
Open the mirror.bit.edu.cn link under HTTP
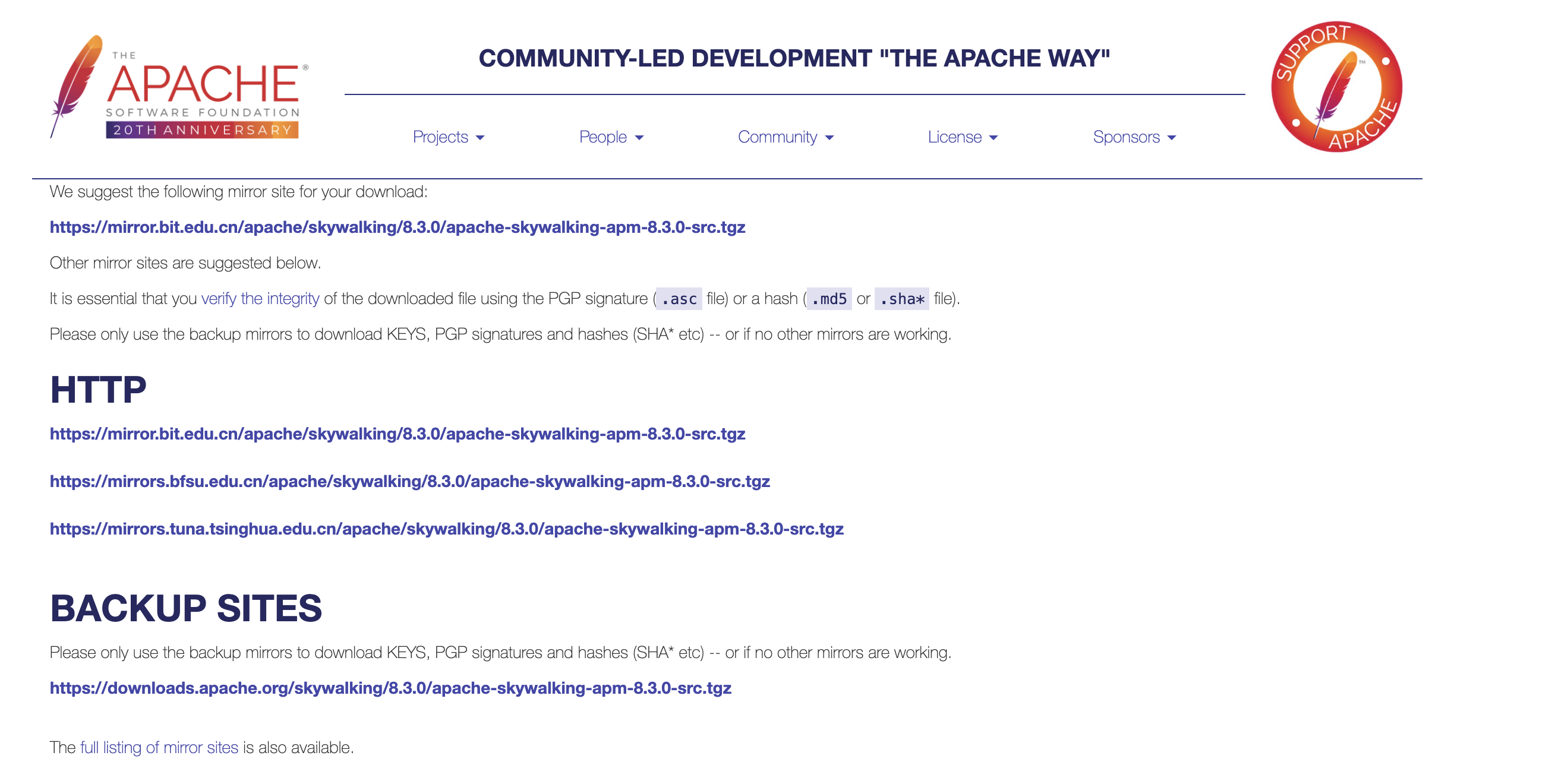(397, 434)
